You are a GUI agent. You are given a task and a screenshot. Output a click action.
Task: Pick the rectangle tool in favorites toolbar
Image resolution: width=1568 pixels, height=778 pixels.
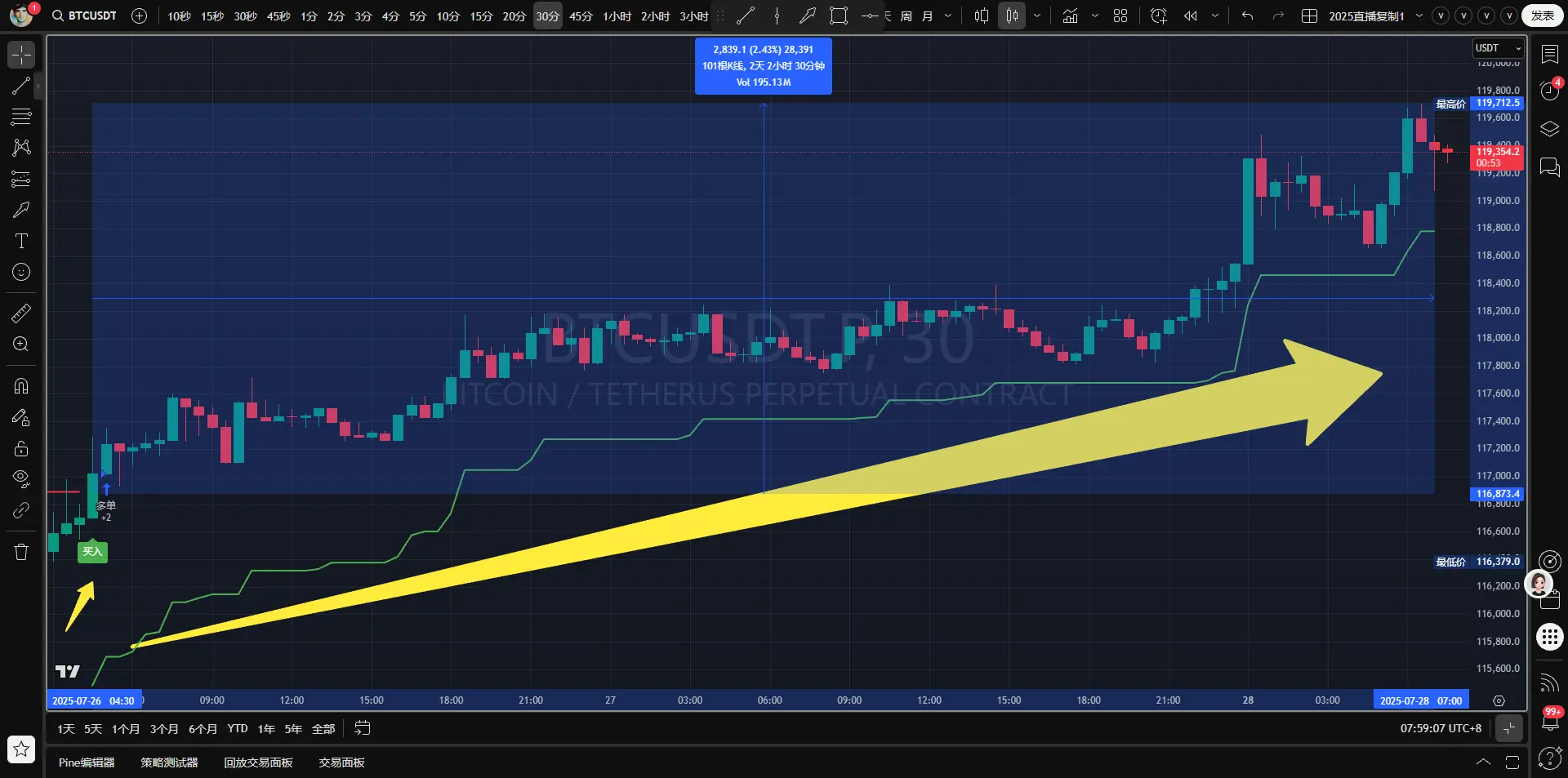pos(838,16)
